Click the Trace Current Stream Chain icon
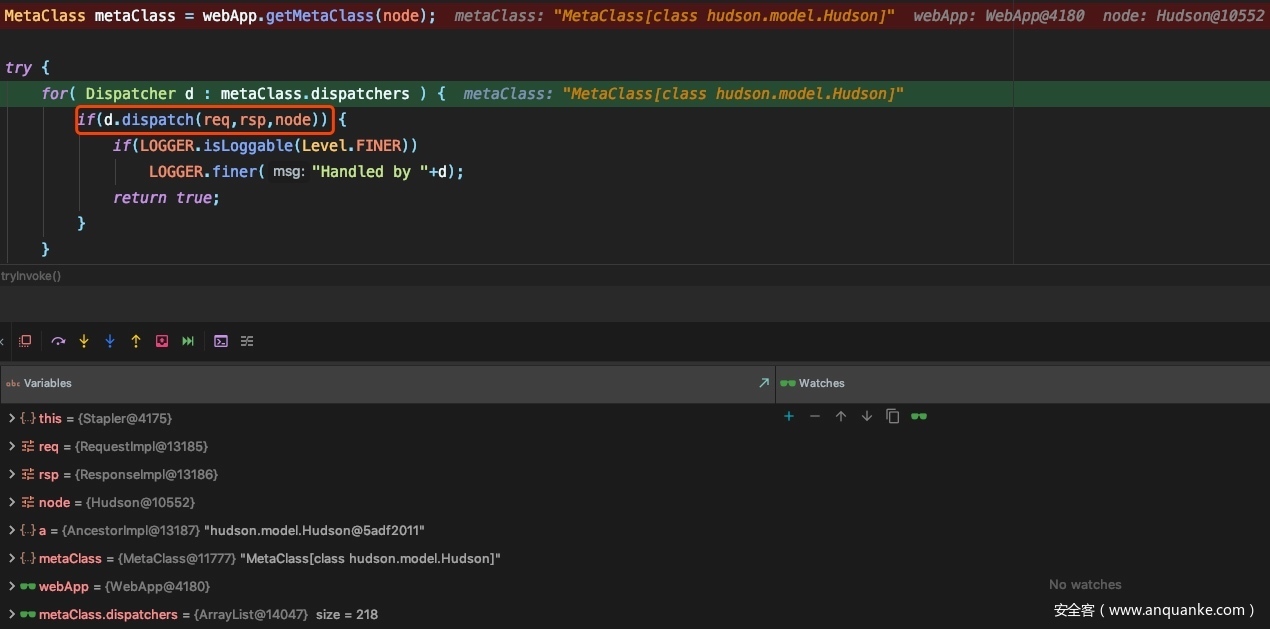Image resolution: width=1270 pixels, height=629 pixels. [x=247, y=341]
